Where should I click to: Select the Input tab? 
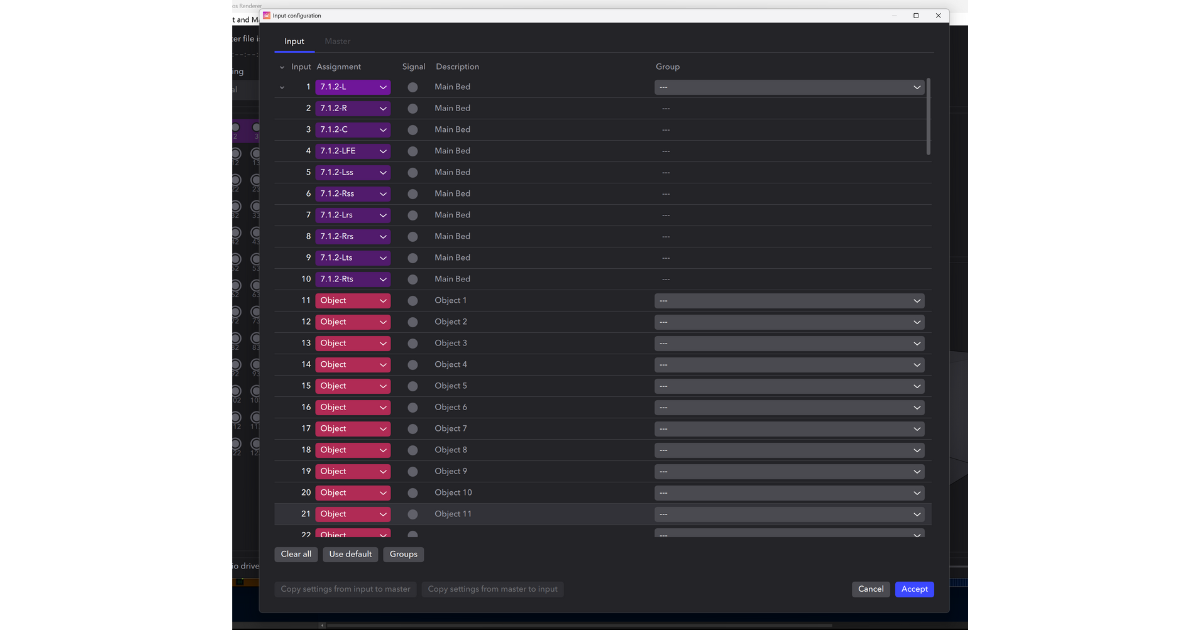tap(294, 41)
